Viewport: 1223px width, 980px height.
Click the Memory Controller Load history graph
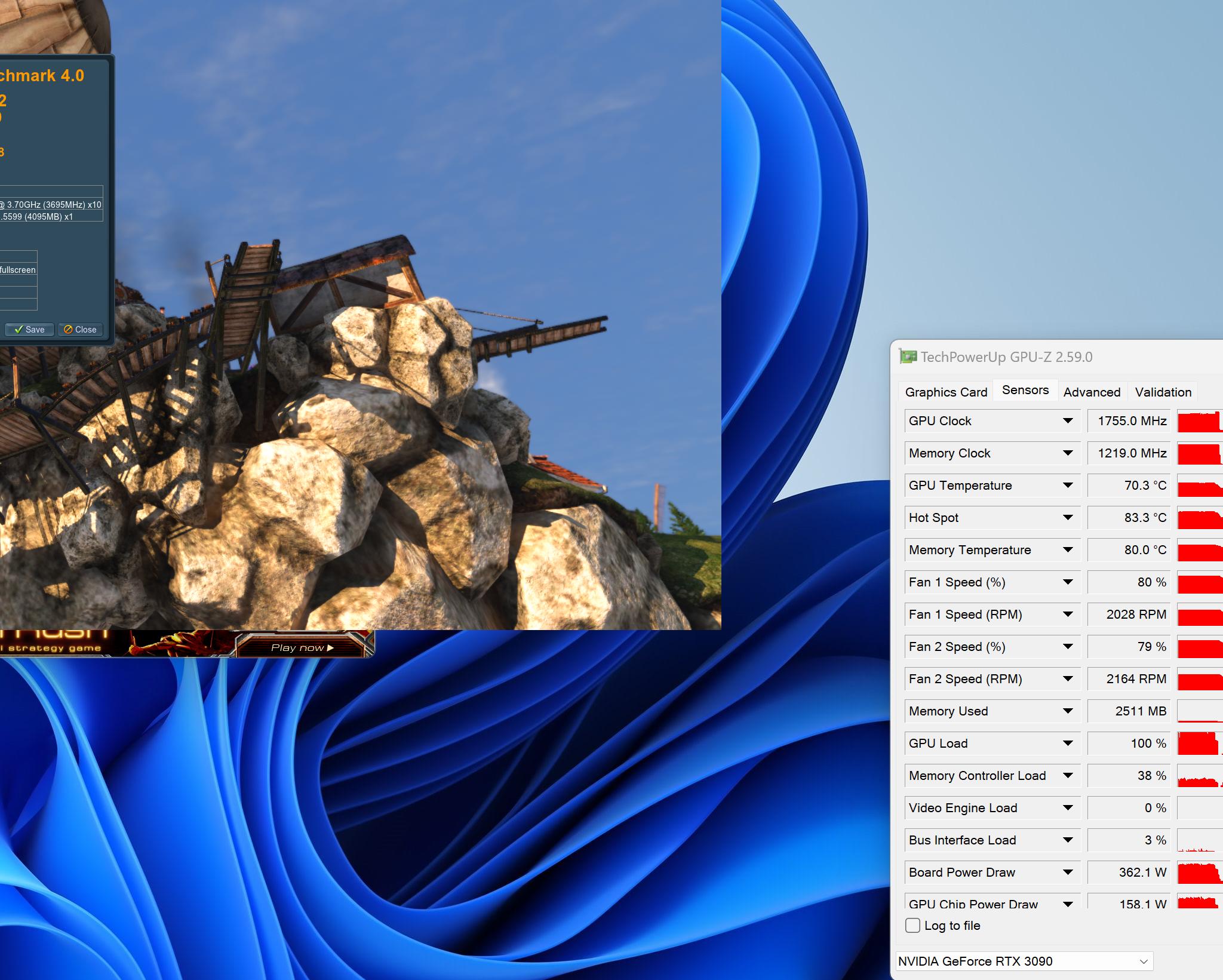click(x=1200, y=776)
